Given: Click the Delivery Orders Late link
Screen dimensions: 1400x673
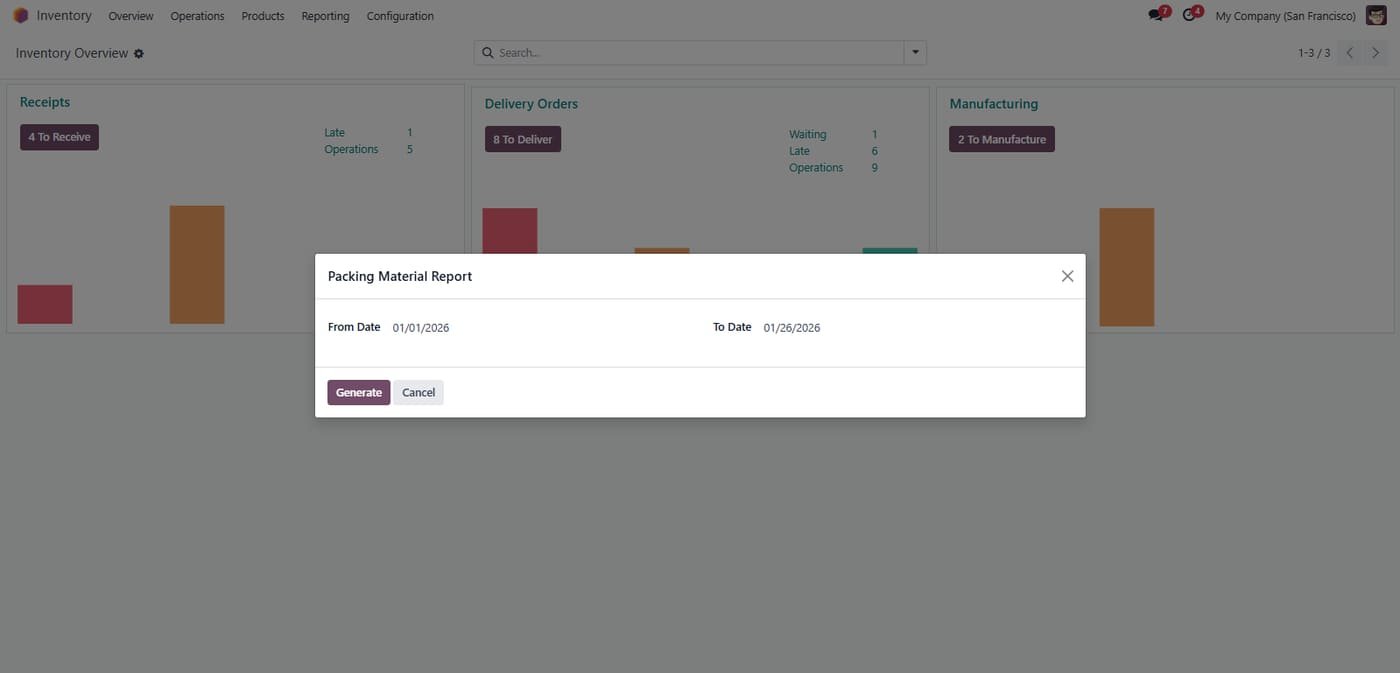Looking at the screenshot, I should (x=799, y=151).
